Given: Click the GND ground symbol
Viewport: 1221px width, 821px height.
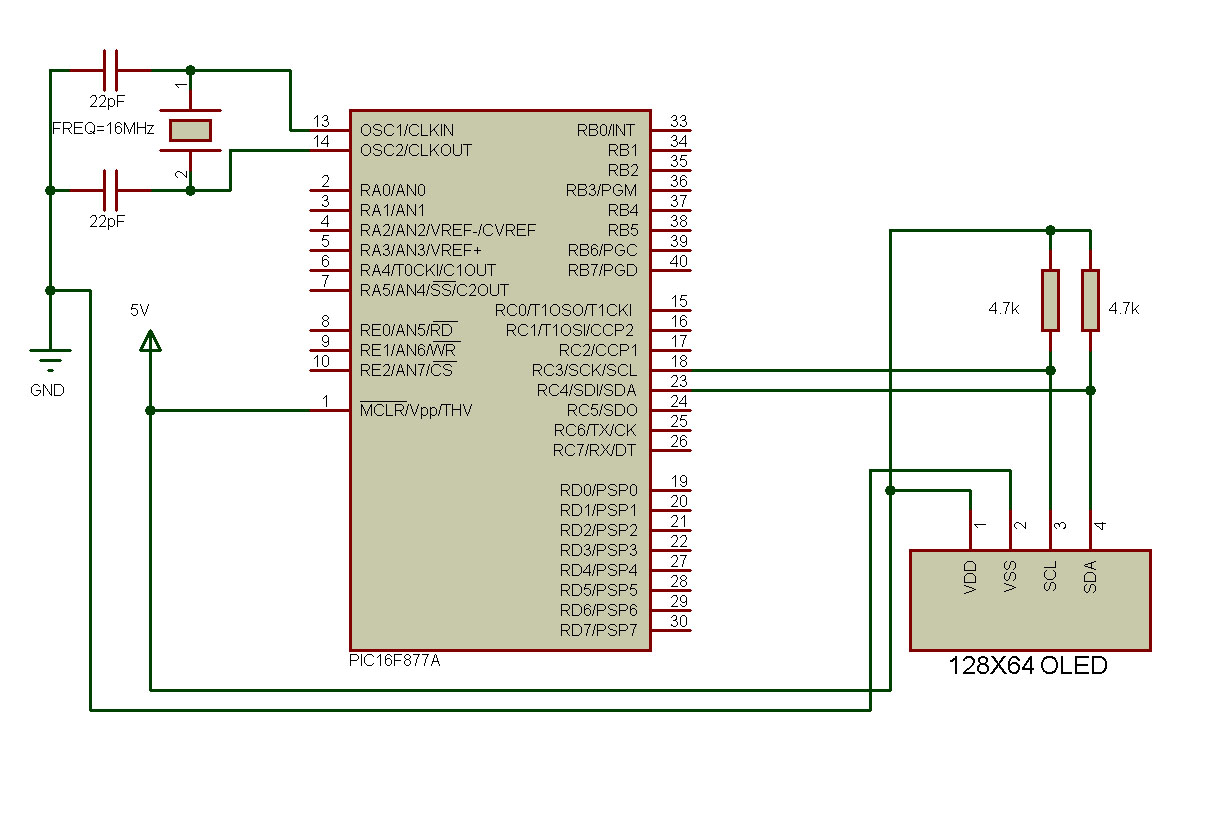Looking at the screenshot, I should tap(50, 357).
